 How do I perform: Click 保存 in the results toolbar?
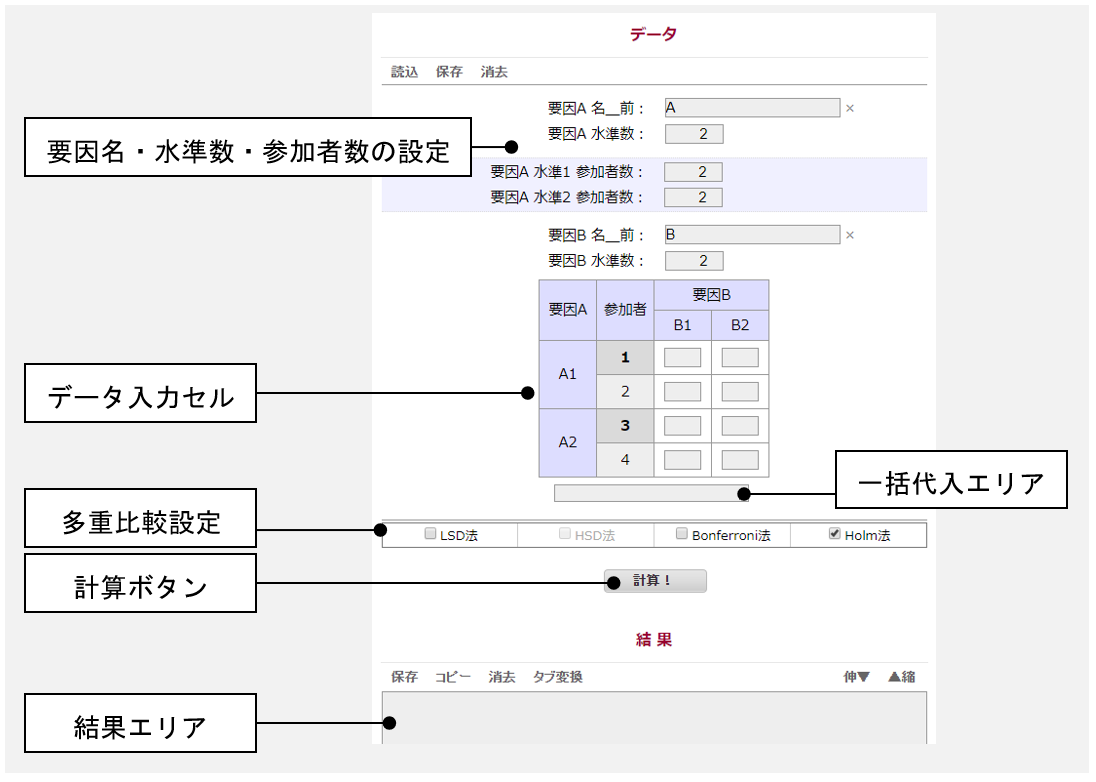[x=404, y=677]
